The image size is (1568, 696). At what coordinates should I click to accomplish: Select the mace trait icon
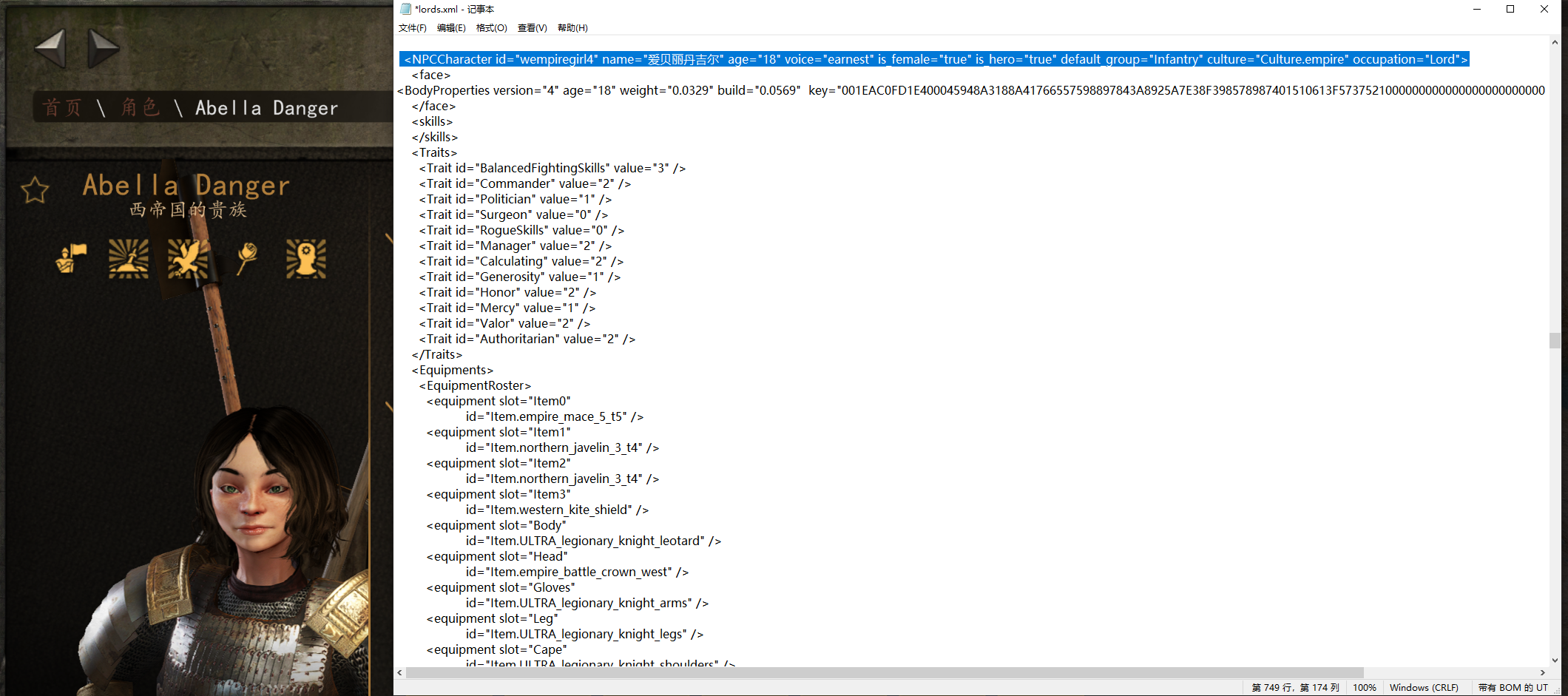247,258
